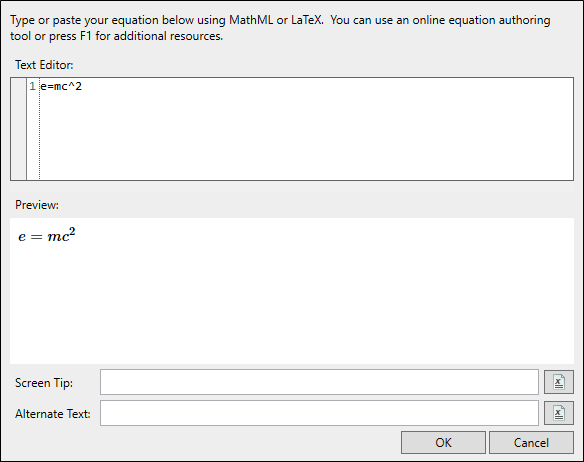Click empty space inside the Text Editor box
This screenshot has height=462, width=584.
point(305,138)
